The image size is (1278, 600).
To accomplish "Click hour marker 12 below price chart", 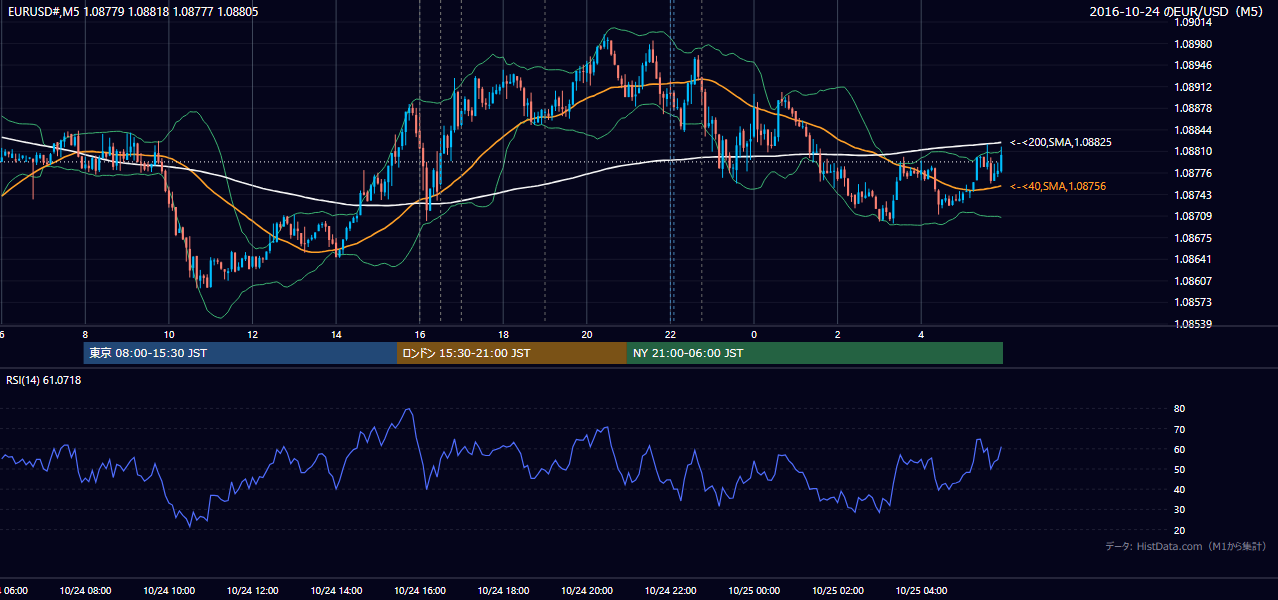I will click(252, 334).
